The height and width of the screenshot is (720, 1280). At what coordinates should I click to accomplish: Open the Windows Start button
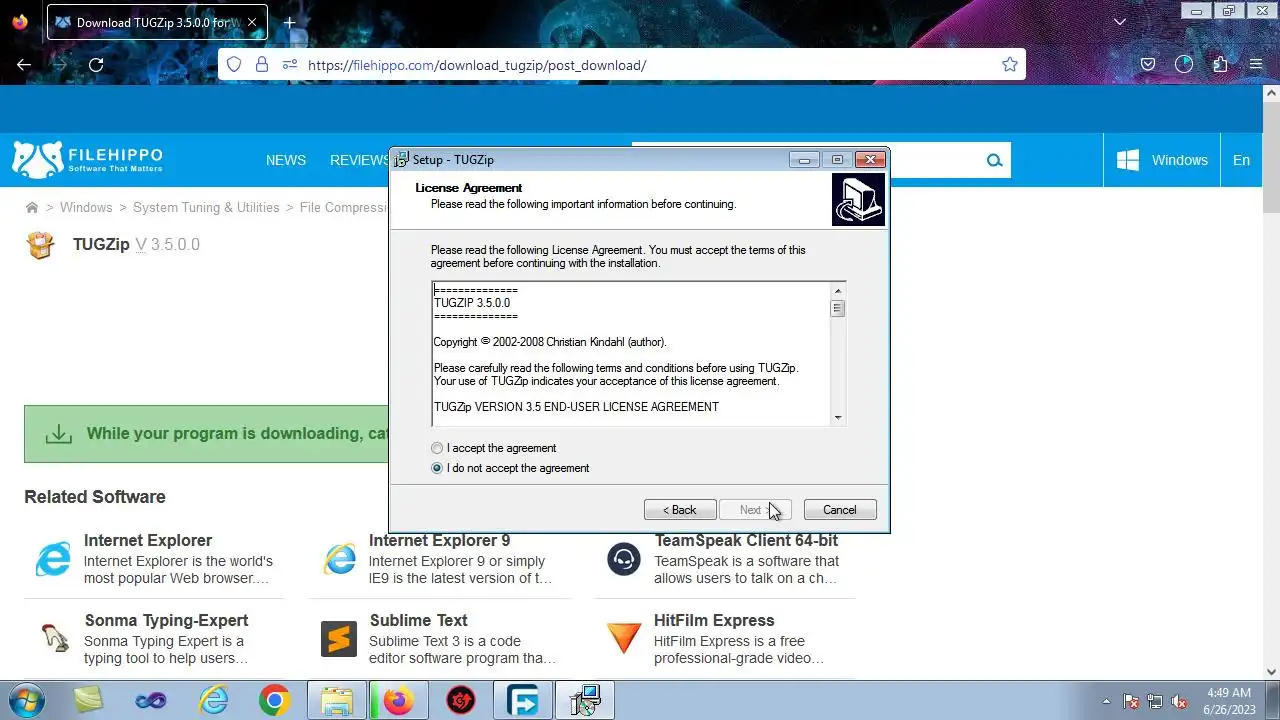(x=27, y=701)
